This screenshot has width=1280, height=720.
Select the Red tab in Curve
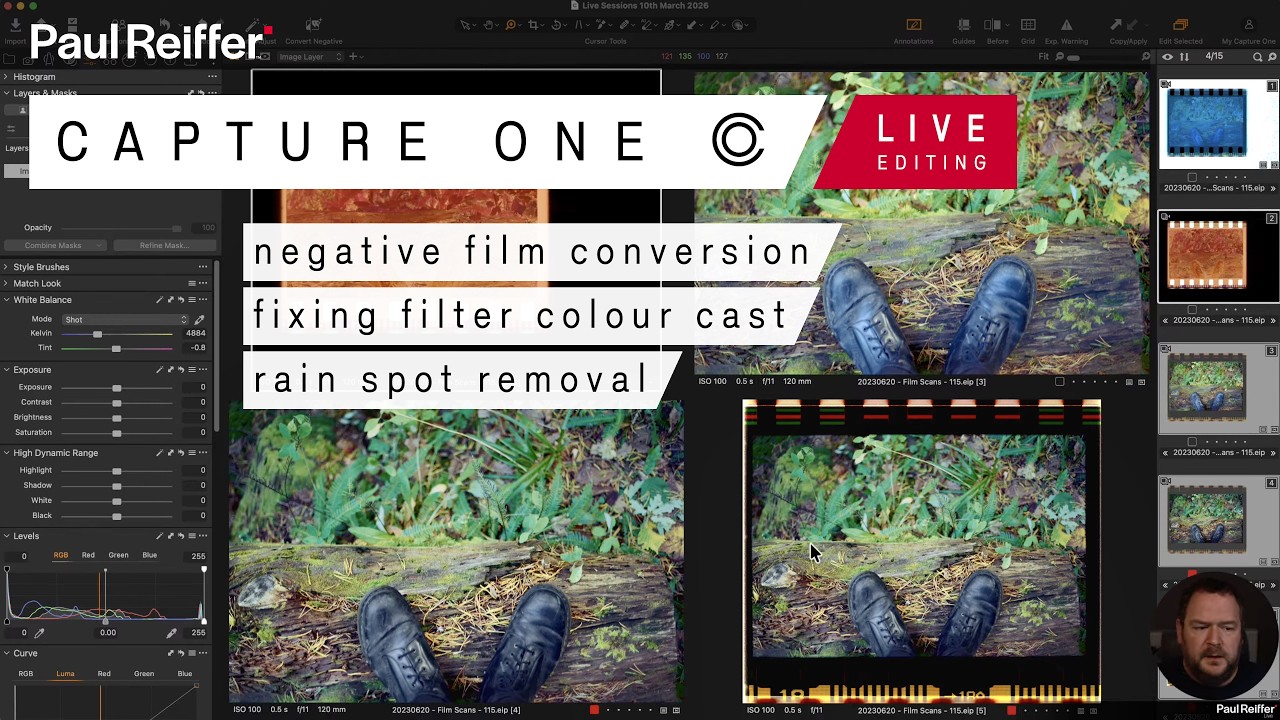(104, 674)
